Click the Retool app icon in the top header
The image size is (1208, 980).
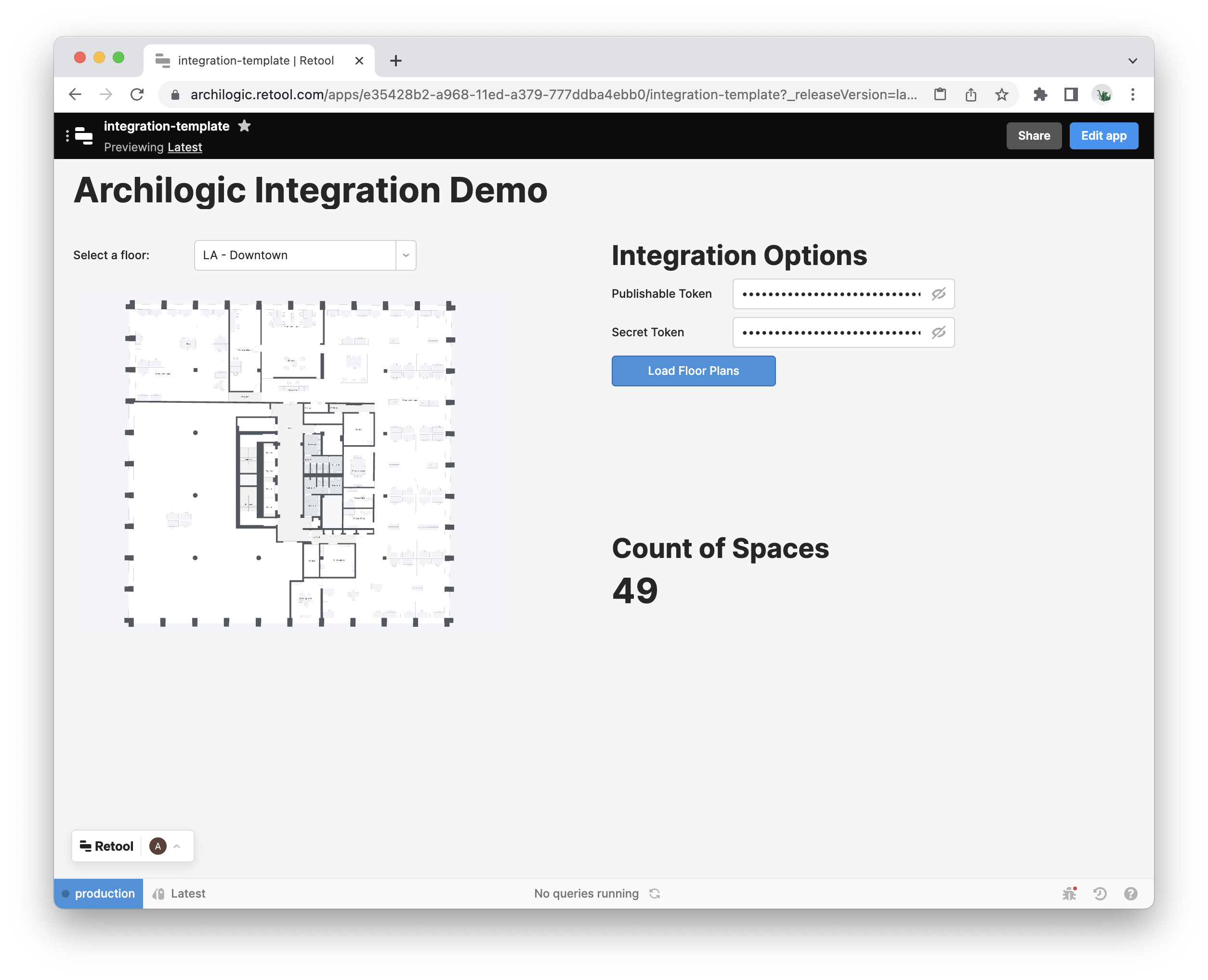tap(83, 135)
